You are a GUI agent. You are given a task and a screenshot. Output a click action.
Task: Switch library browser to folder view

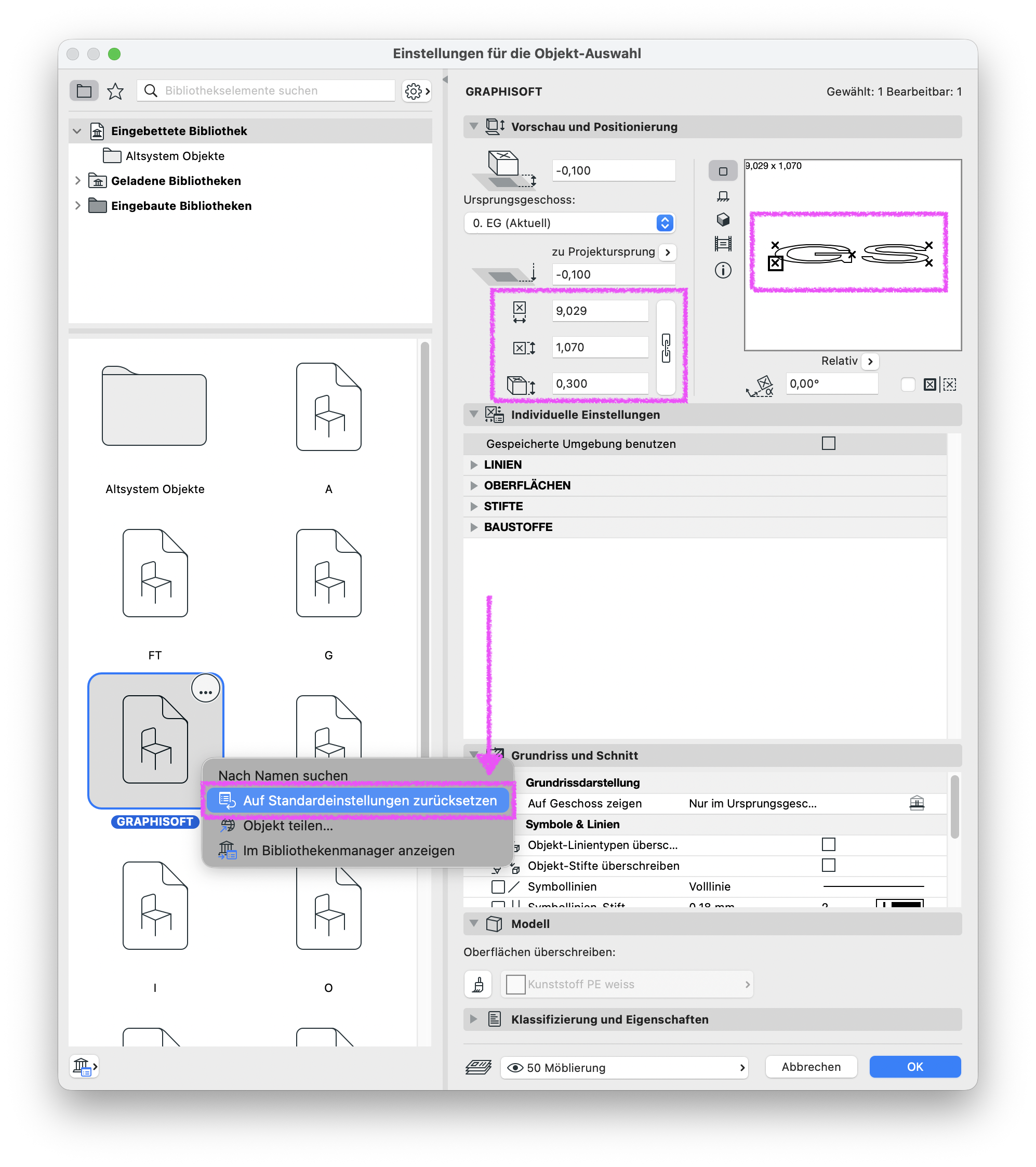click(x=84, y=91)
